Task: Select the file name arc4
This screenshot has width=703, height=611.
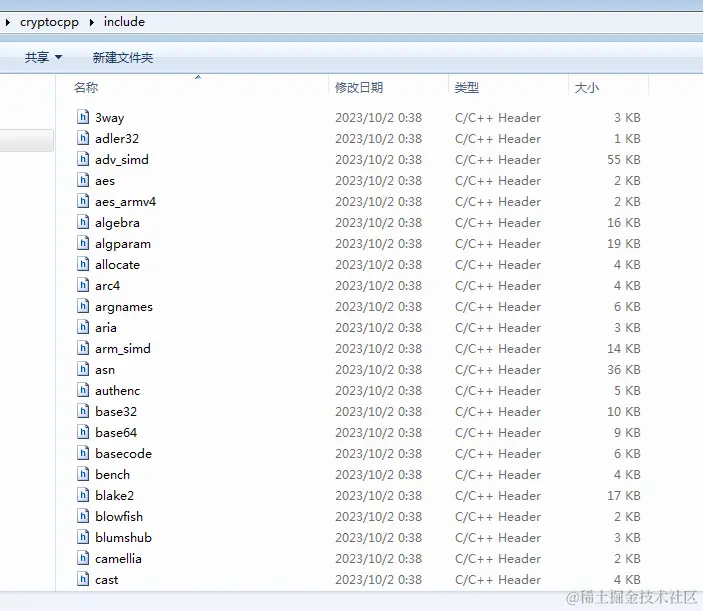Action: click(107, 286)
